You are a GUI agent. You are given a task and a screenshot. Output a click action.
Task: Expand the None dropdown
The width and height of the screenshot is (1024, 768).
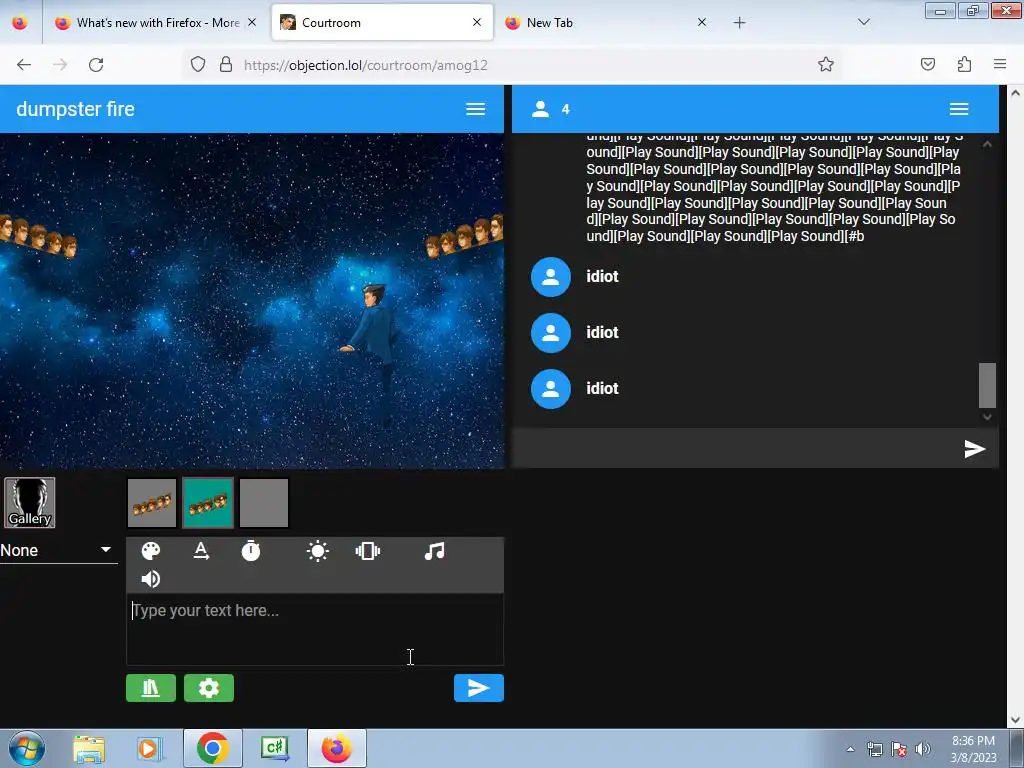(57, 551)
